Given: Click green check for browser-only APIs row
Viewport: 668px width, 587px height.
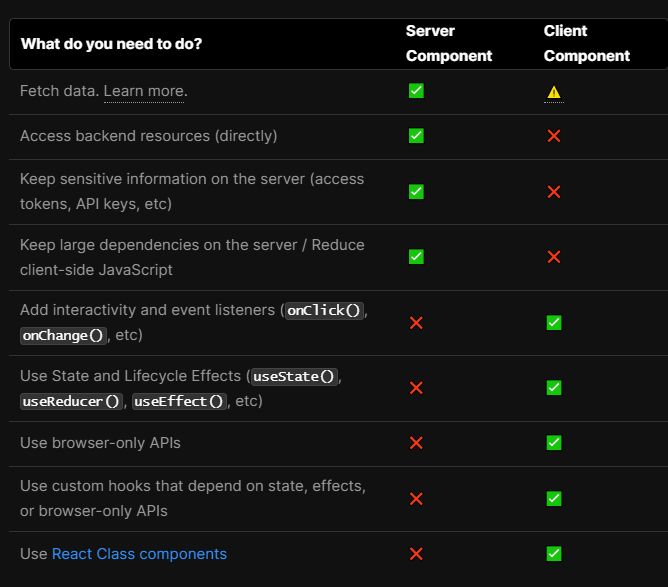Looking at the screenshot, I should [554, 443].
